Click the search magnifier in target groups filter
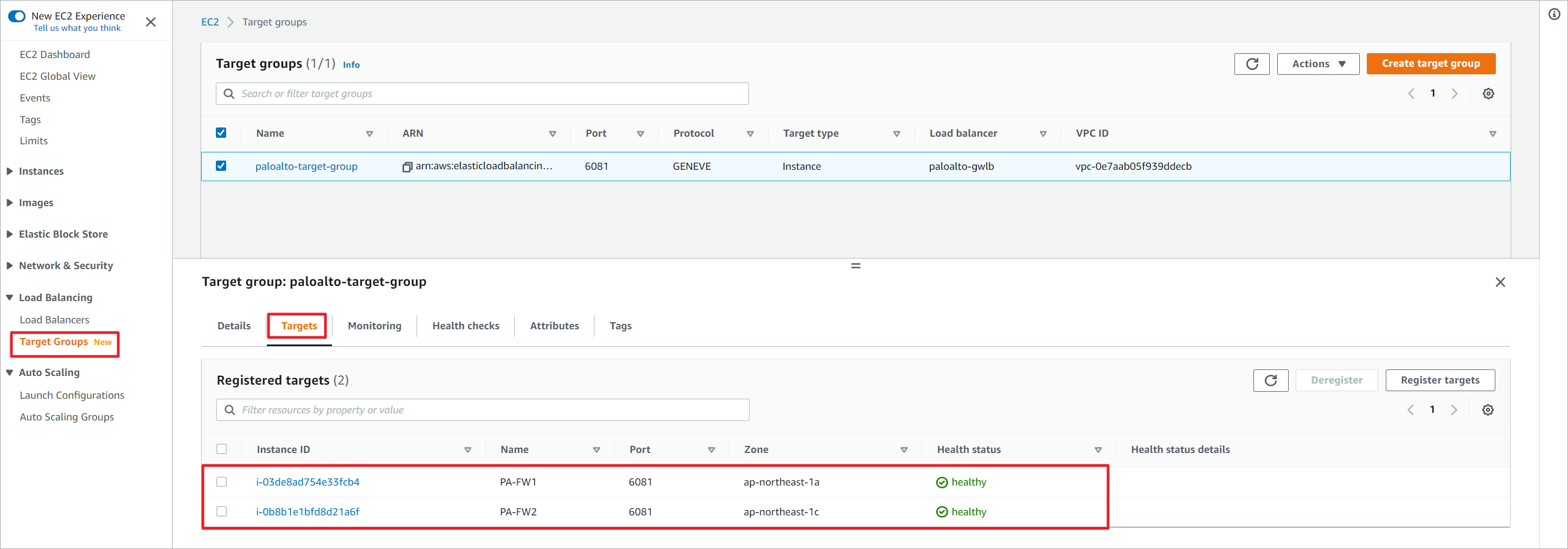The image size is (1568, 549). [229, 94]
